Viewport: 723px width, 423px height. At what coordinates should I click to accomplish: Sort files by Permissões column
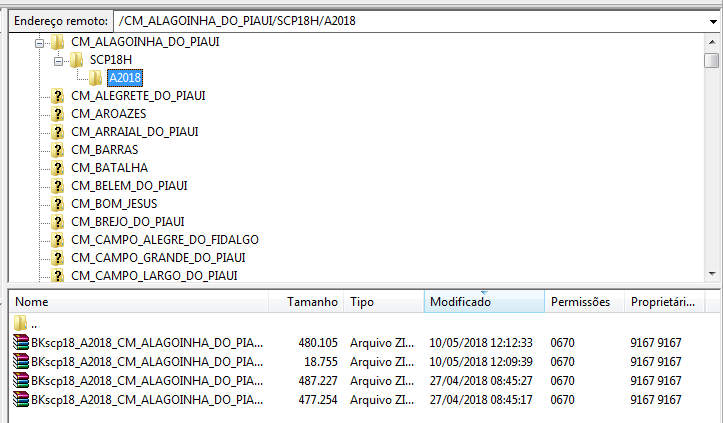pos(584,302)
